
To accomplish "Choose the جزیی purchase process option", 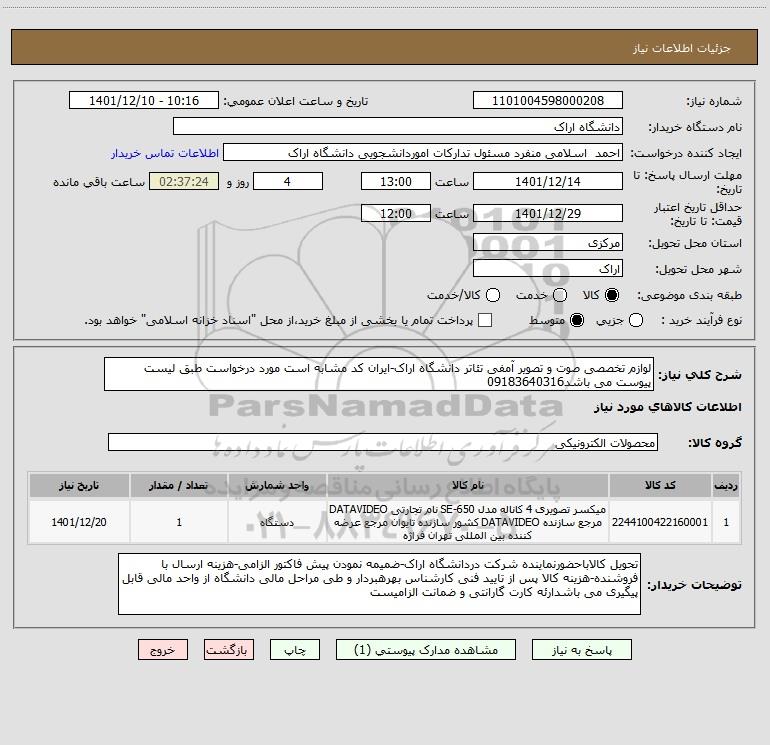I will tap(635, 321).
